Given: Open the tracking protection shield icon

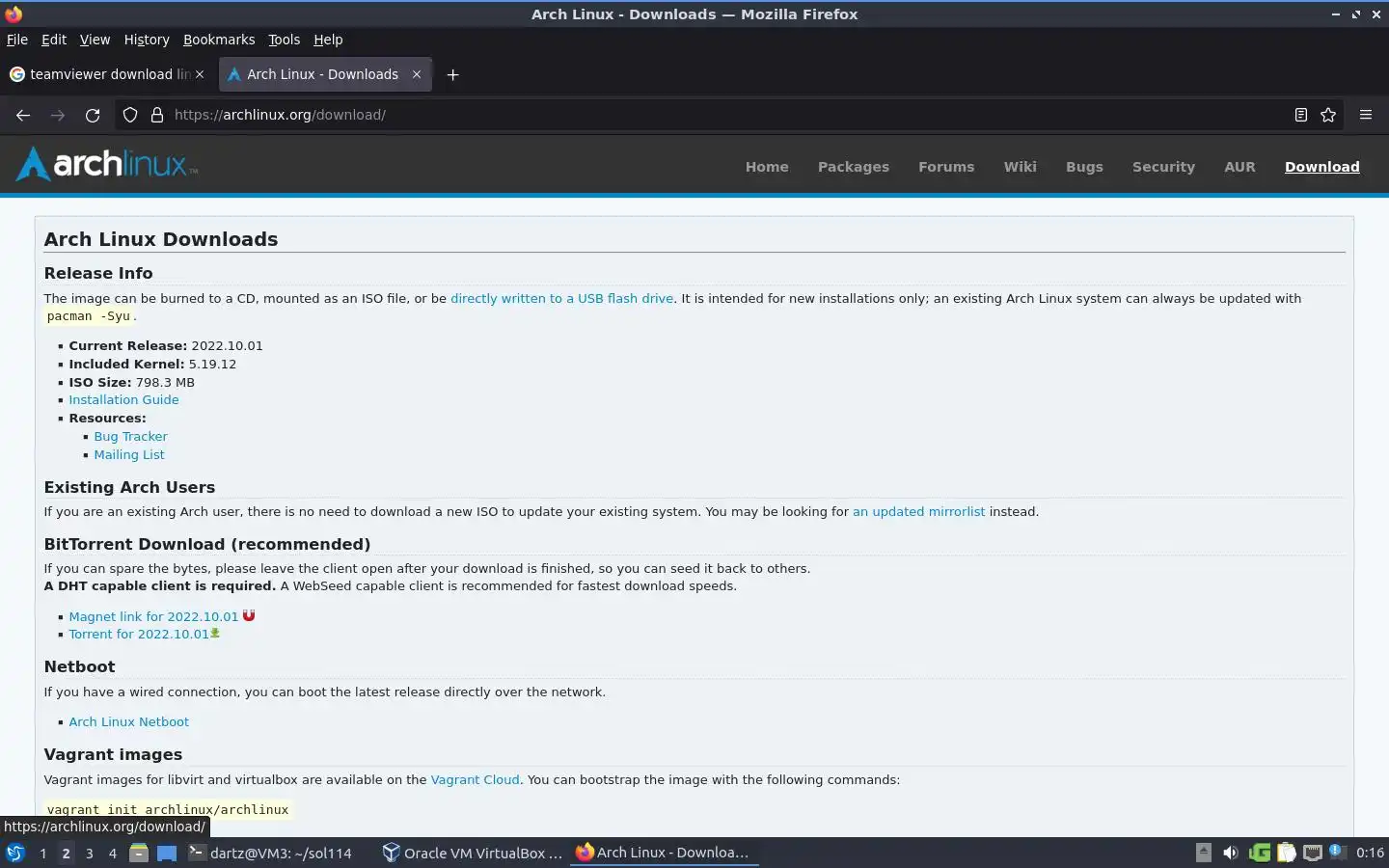Looking at the screenshot, I should [130, 115].
